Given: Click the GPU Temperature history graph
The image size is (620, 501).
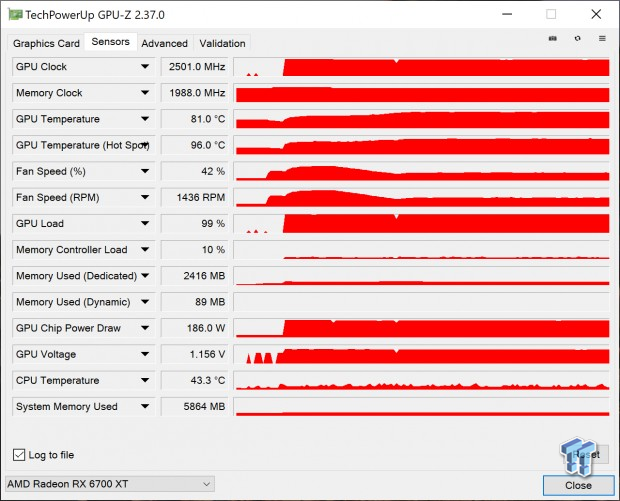Looking at the screenshot, I should 422,119.
